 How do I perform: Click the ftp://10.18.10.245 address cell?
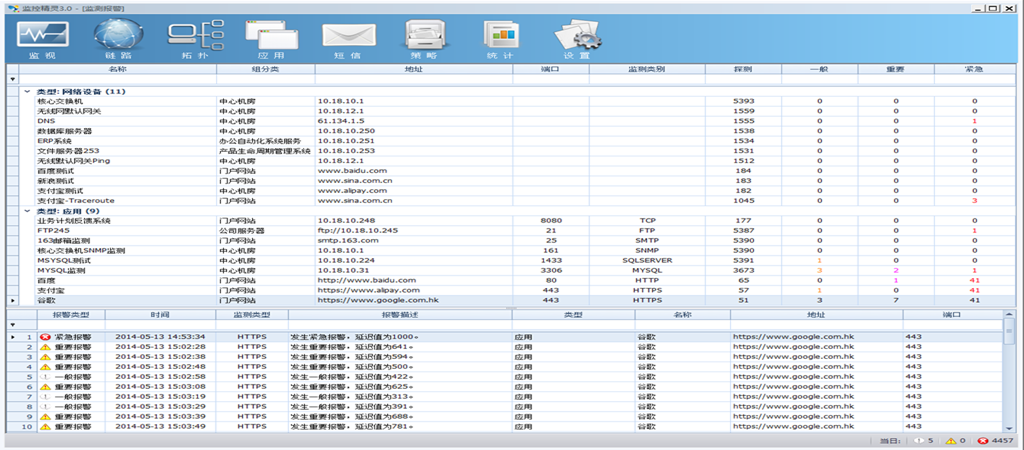[413, 231]
